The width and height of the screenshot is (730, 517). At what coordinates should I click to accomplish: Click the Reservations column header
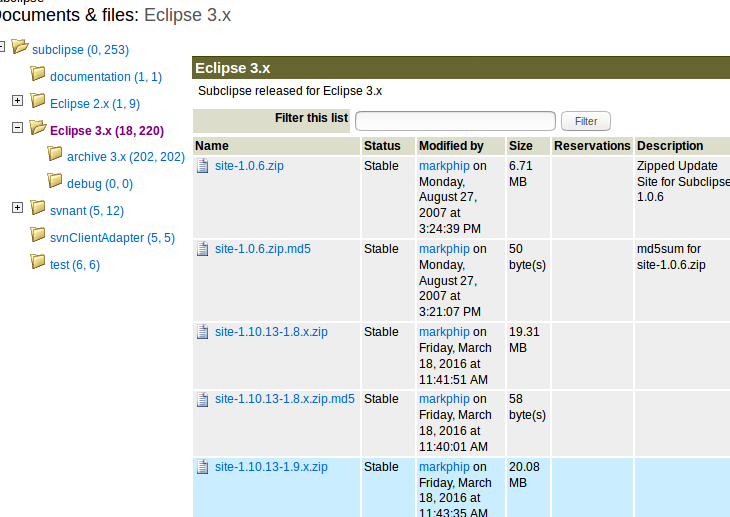[x=592, y=146]
